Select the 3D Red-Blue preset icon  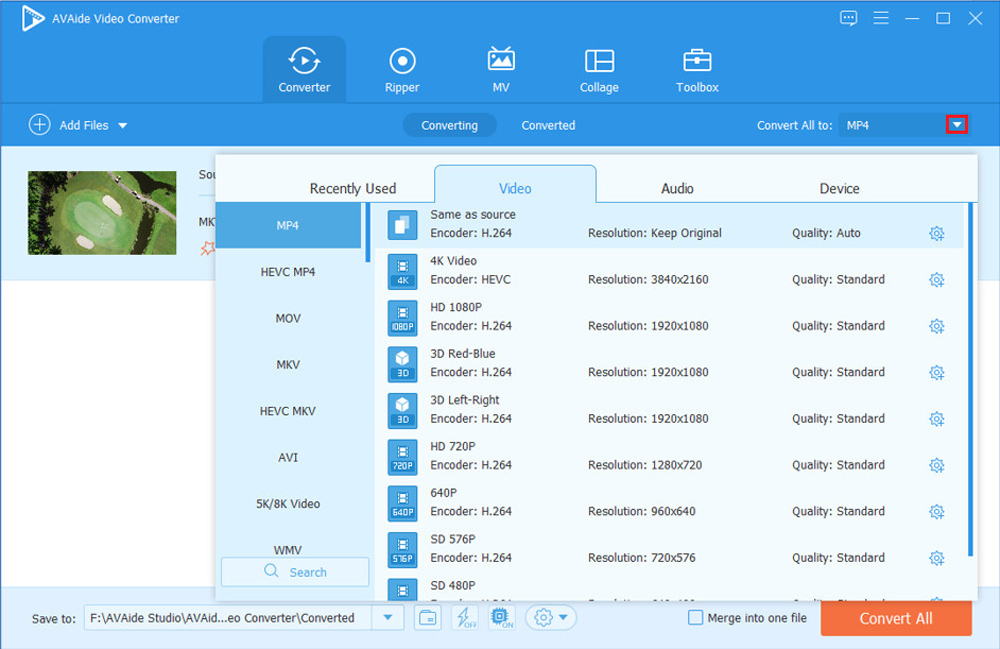pos(402,365)
